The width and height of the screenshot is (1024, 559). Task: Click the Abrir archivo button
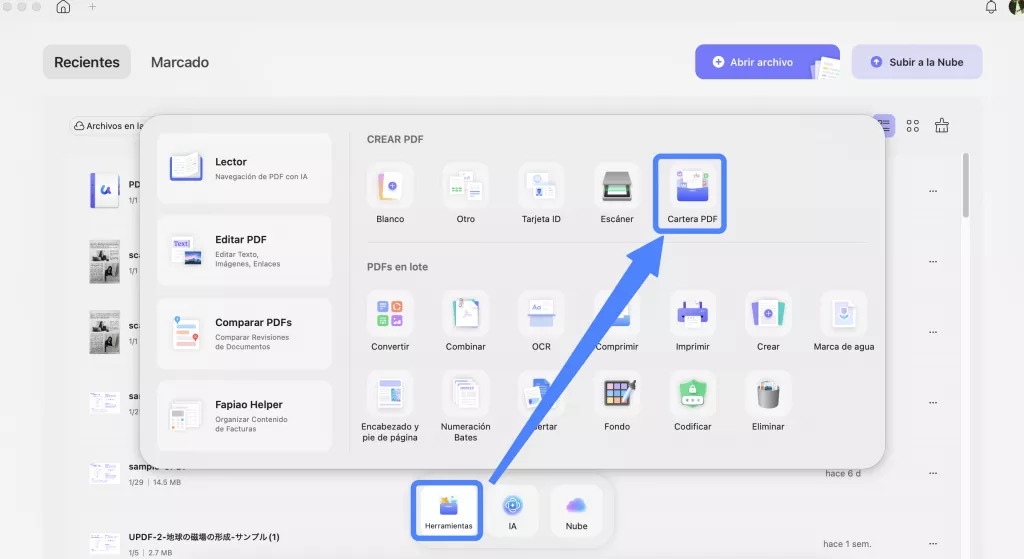(767, 62)
